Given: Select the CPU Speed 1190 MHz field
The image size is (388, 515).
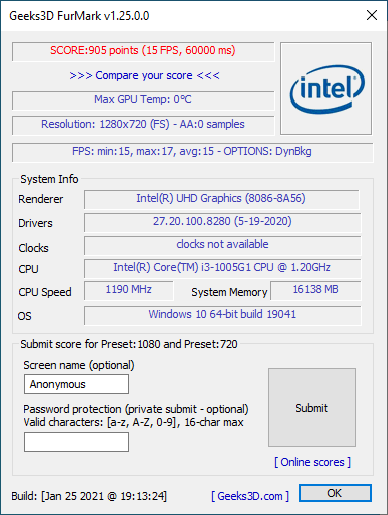Looking at the screenshot, I should point(129,290).
